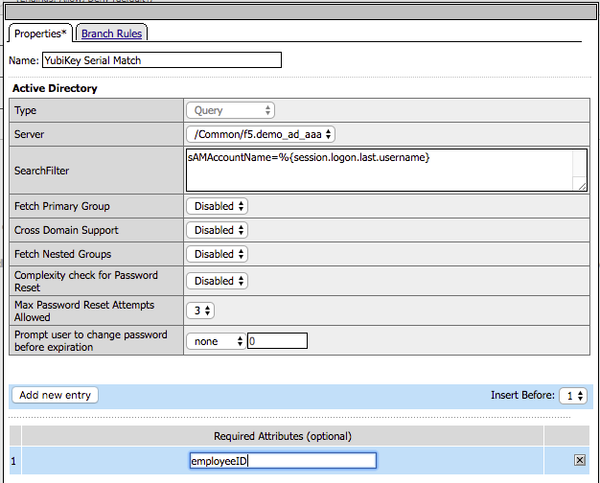This screenshot has width=600, height=483.
Task: Open the Cross Domain Support dropdown
Action: tap(217, 230)
